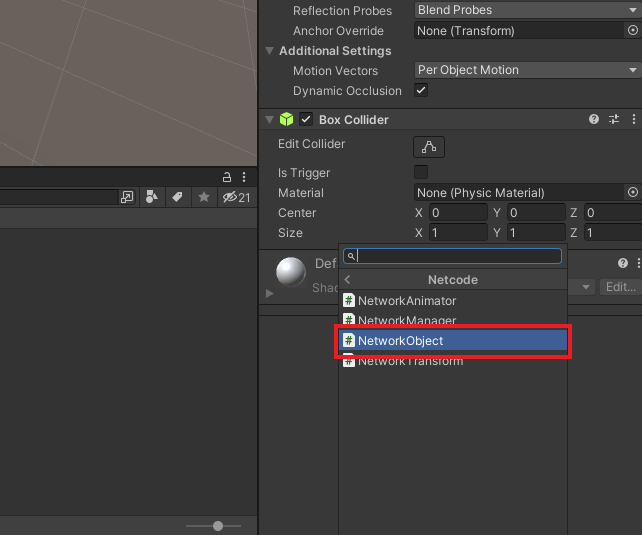
Task: Pick object for Physic Material field
Action: pyautogui.click(x=633, y=192)
